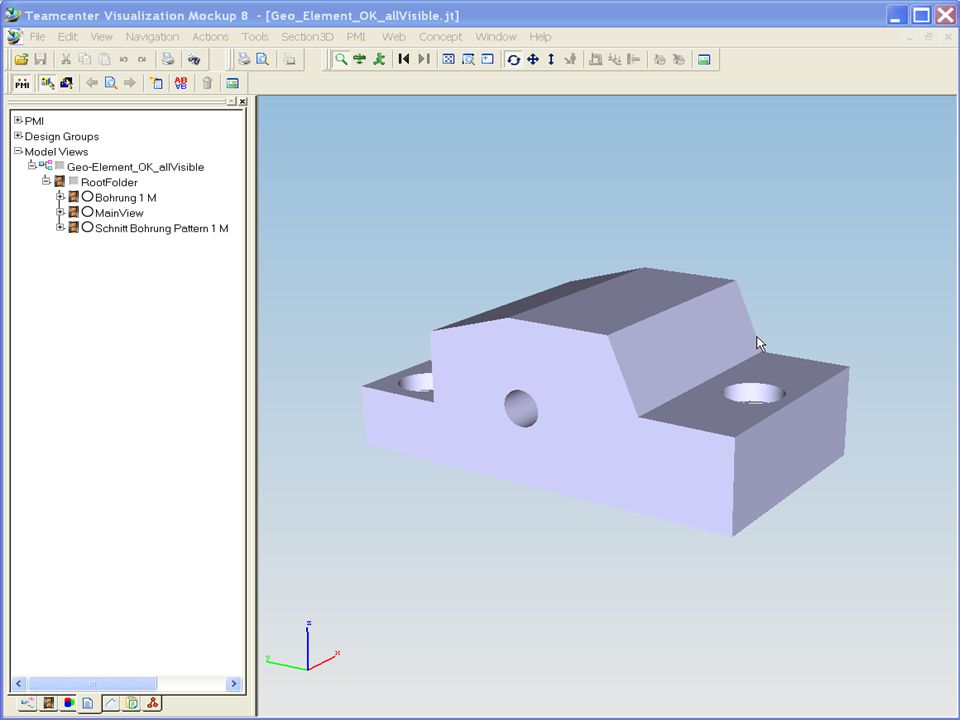Screen dimensions: 960x720
Task: Switch to the assembly structure tab
Action: click(27, 703)
